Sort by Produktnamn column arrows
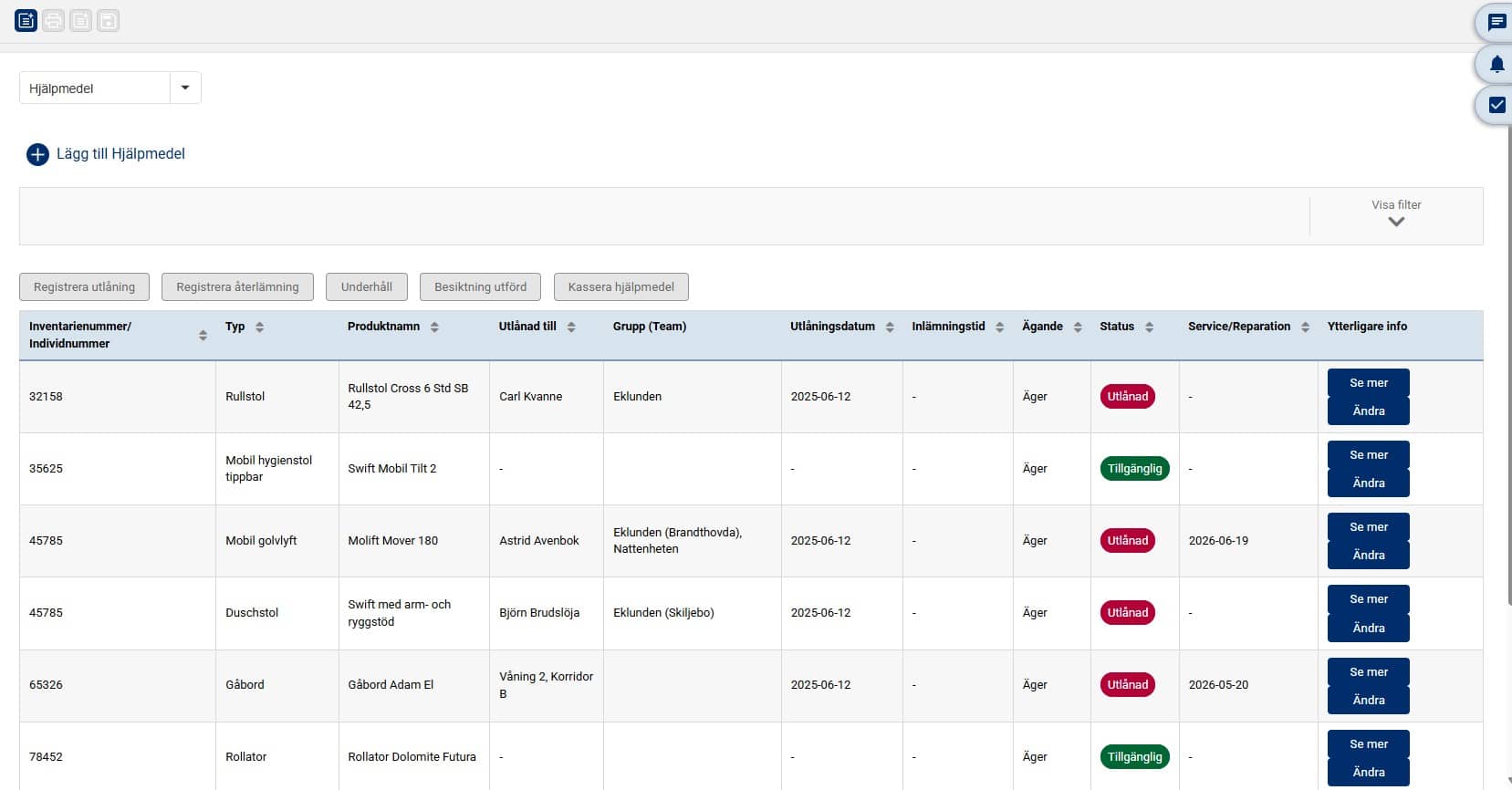The height and width of the screenshot is (790, 1512). tap(434, 327)
